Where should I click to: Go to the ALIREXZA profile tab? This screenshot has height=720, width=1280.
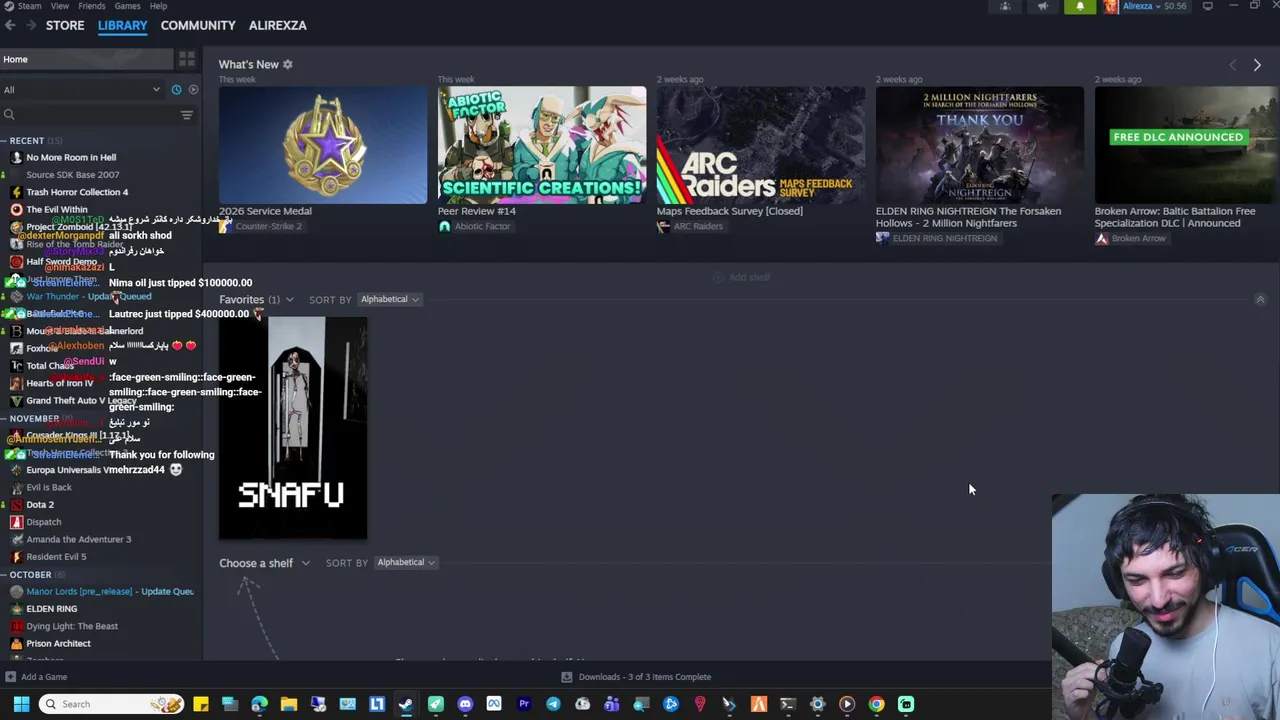click(x=278, y=25)
